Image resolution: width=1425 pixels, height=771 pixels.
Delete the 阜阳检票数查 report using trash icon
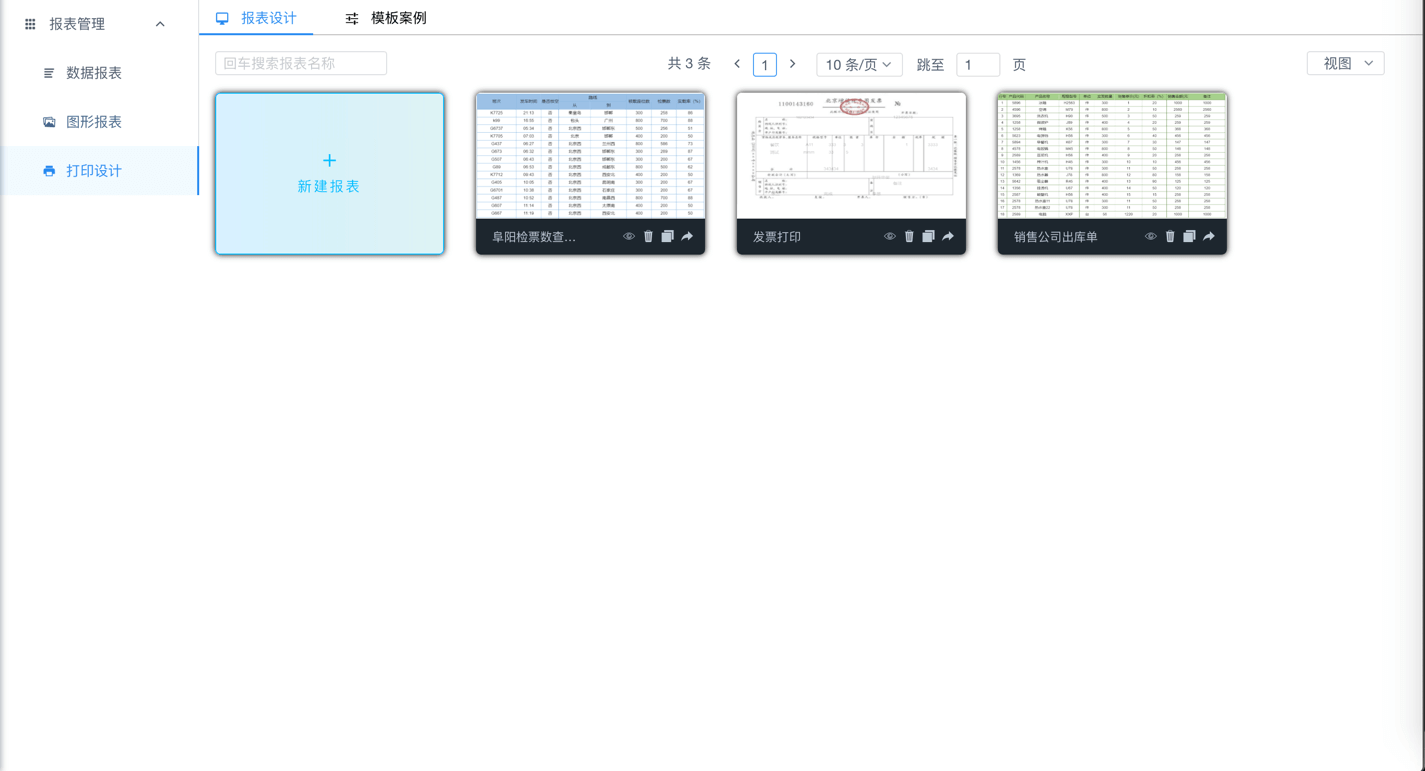648,237
